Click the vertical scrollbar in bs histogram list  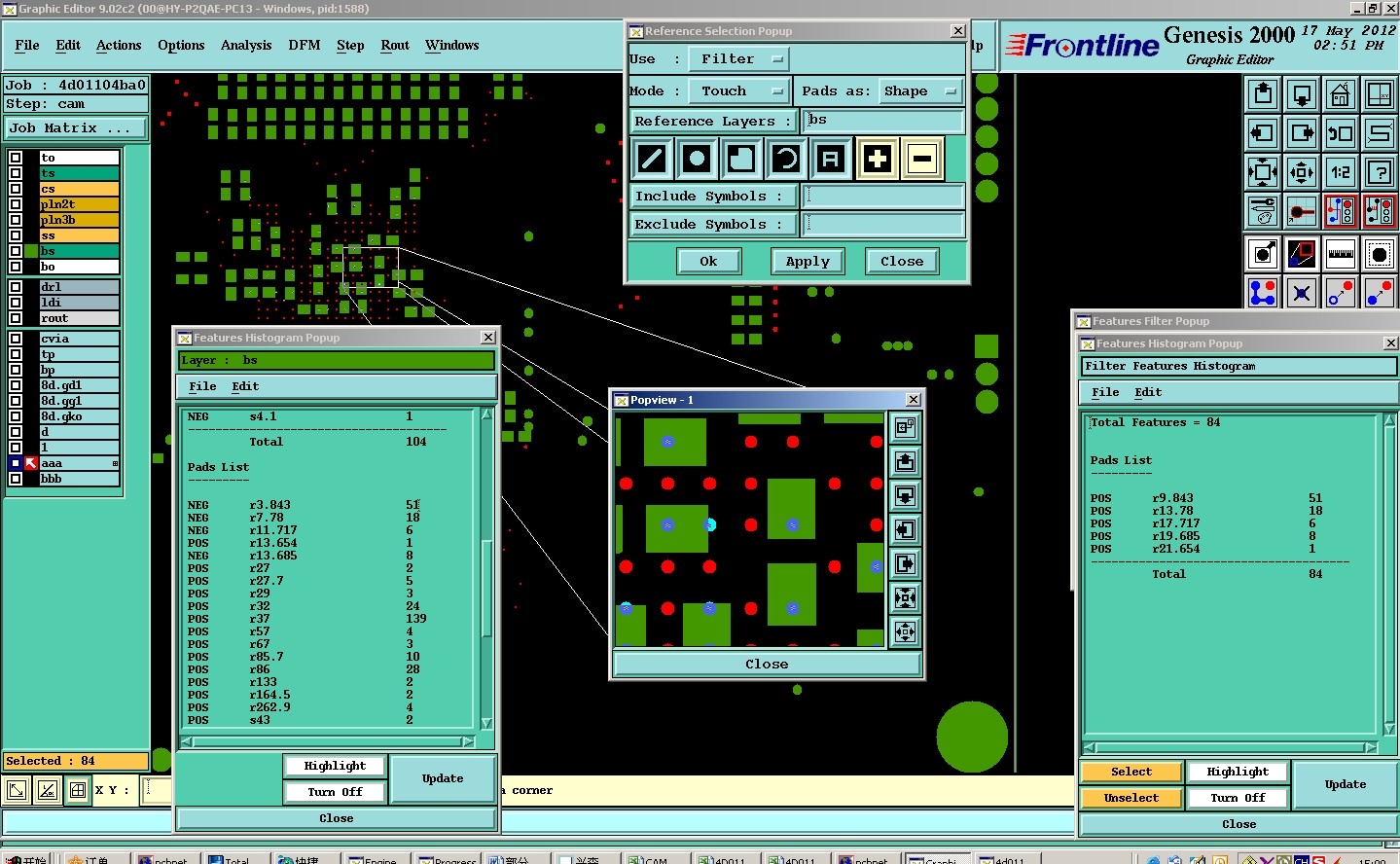point(486,569)
